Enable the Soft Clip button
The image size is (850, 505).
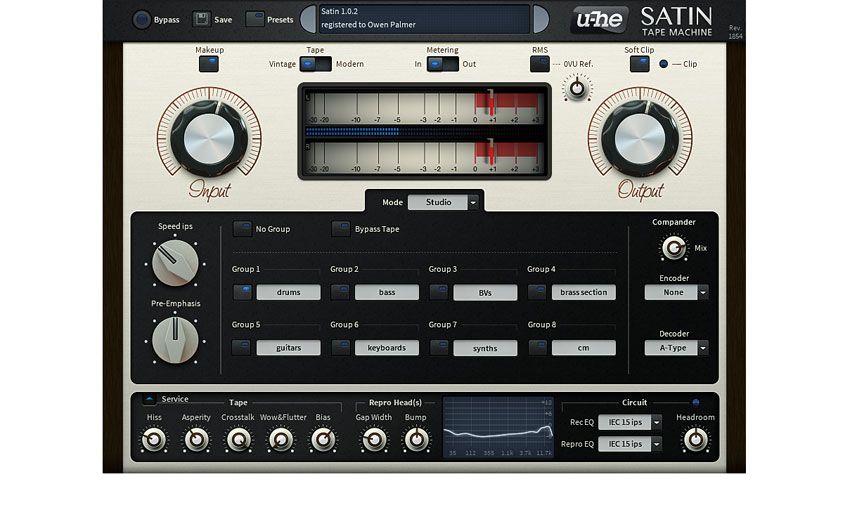[640, 64]
